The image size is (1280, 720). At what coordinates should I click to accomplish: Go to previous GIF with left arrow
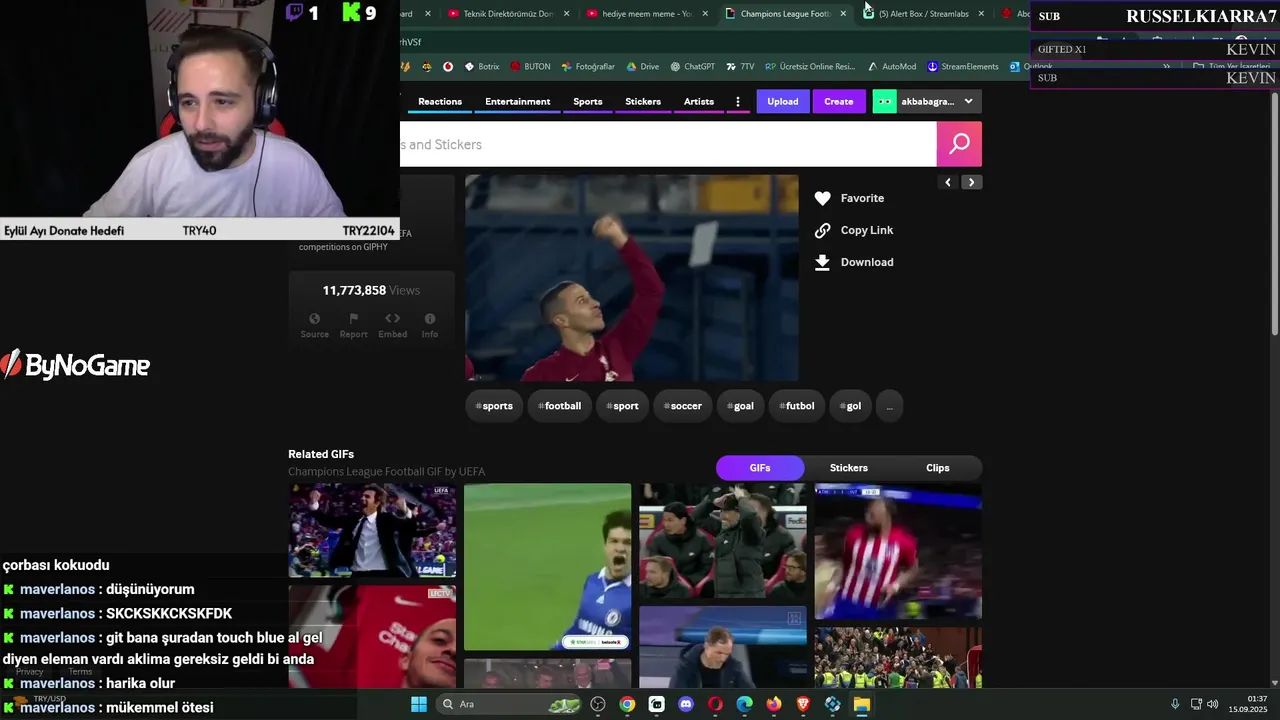point(948,182)
